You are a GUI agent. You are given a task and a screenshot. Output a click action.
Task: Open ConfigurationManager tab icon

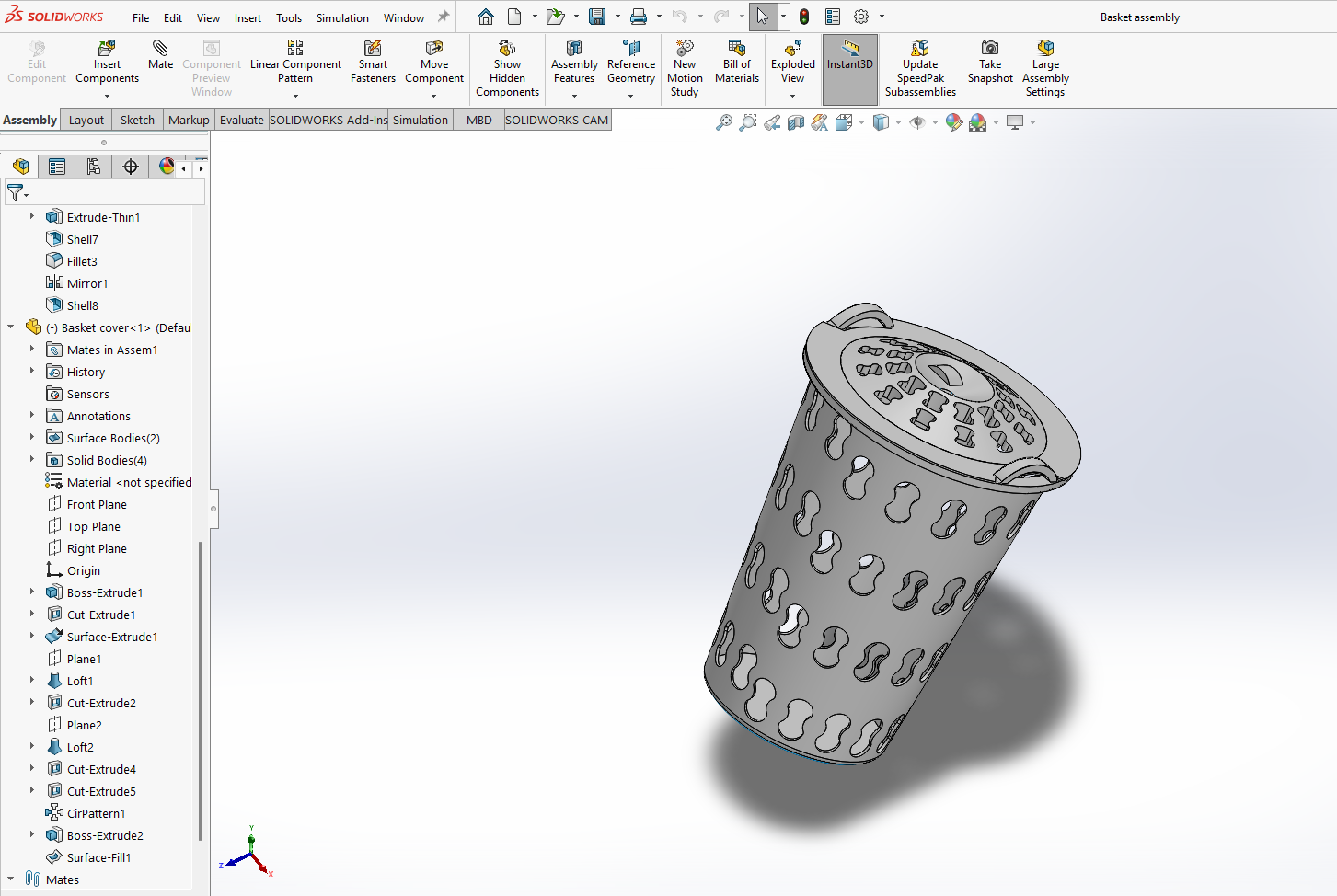coord(94,167)
